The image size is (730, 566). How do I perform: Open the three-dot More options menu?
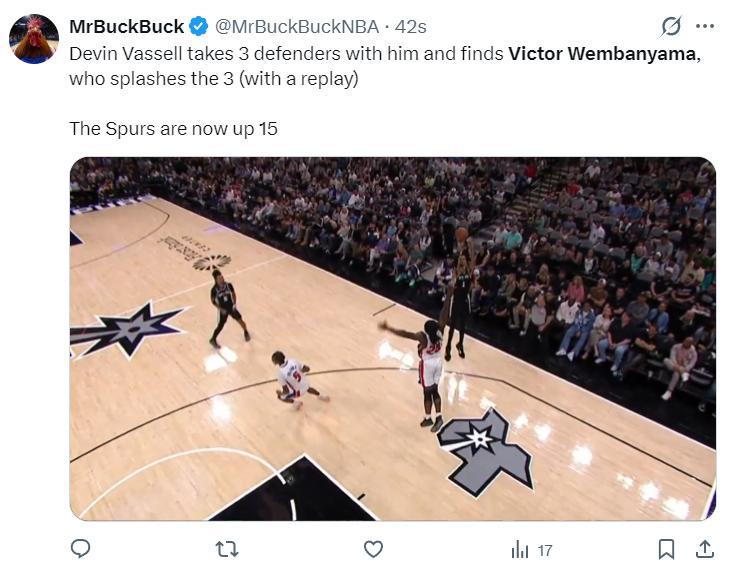[x=705, y=26]
